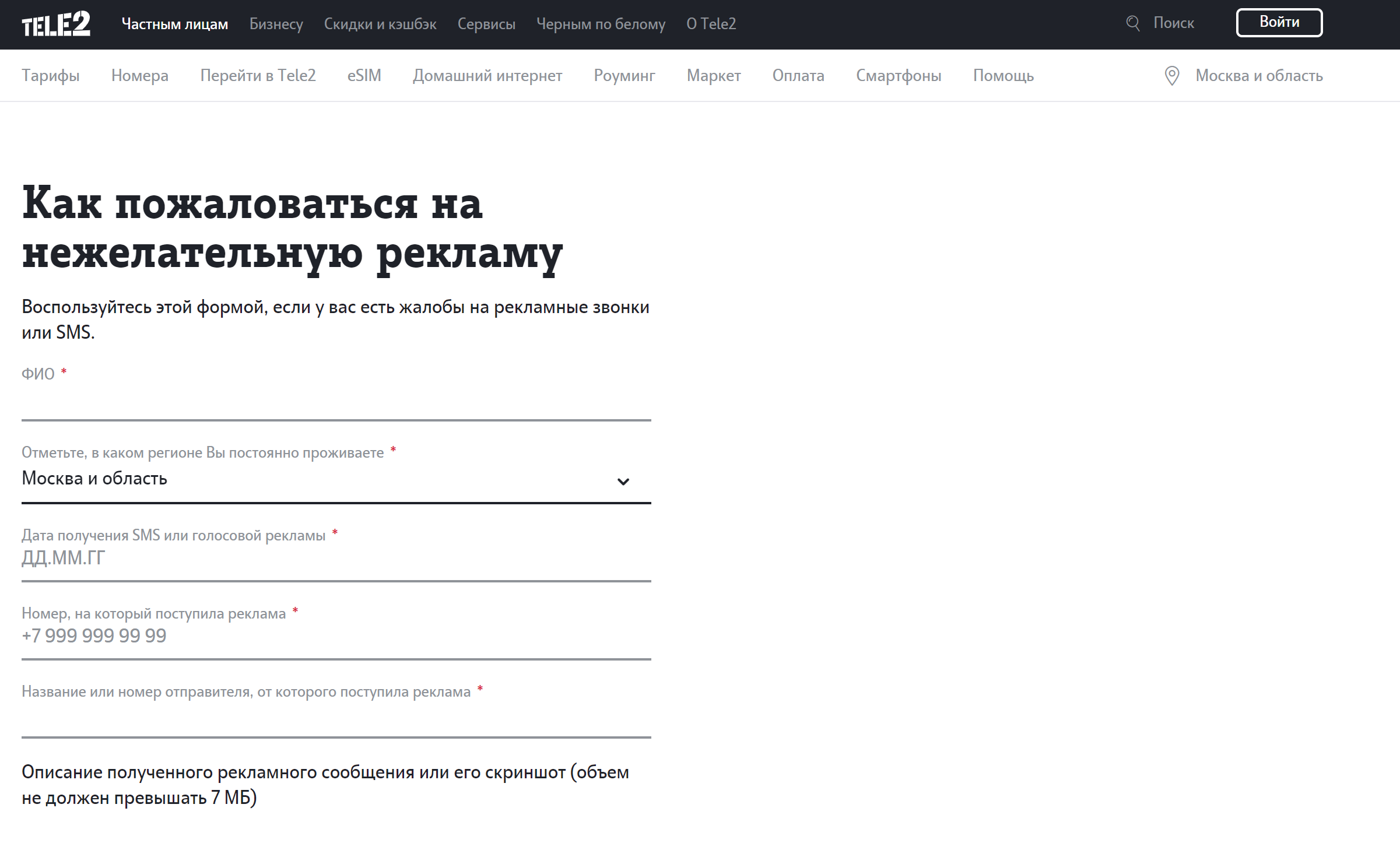Open Перейти в Tele2
The height and width of the screenshot is (857, 1400).
pyautogui.click(x=258, y=76)
